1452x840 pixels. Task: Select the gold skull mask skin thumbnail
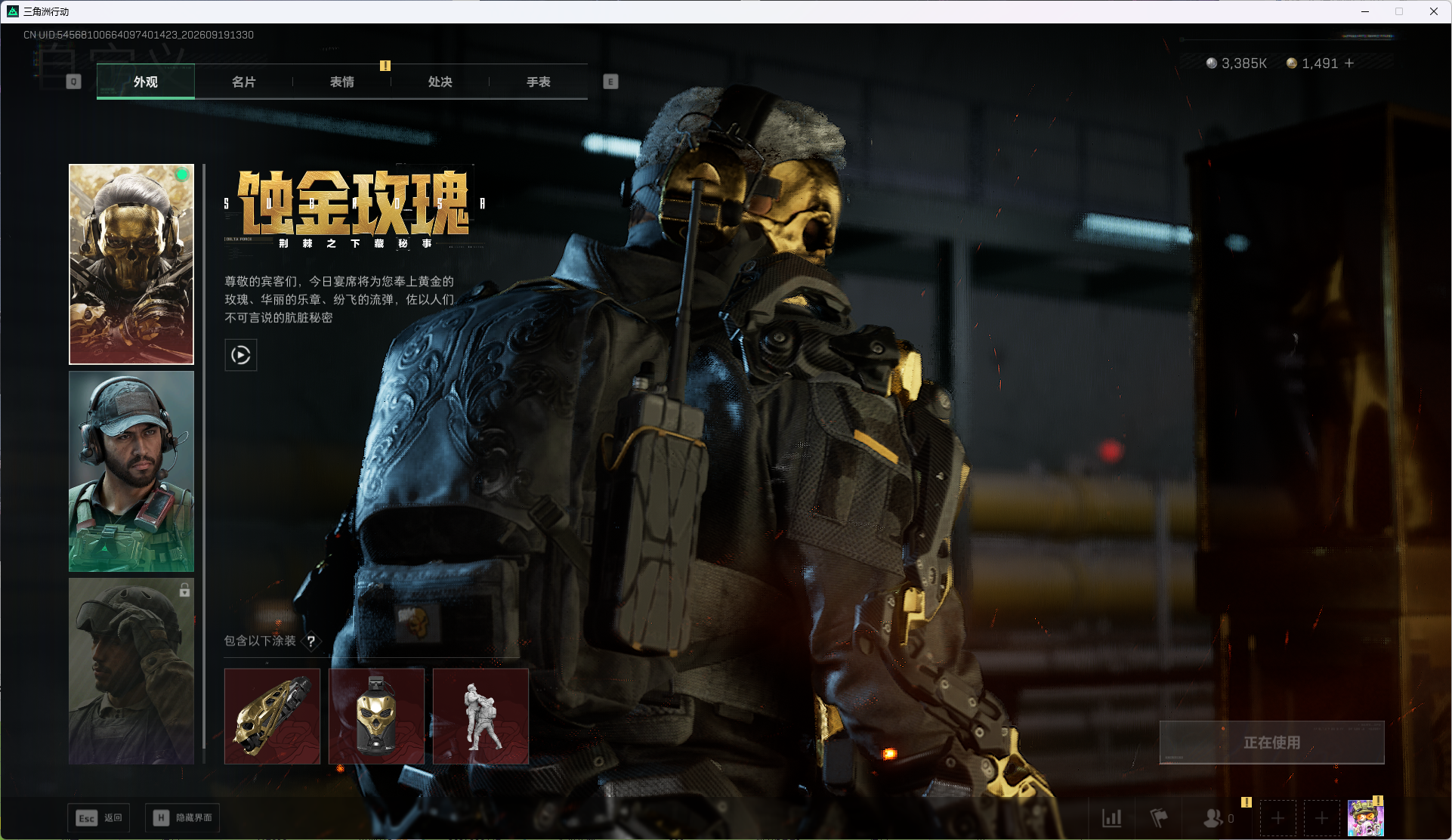pyautogui.click(x=131, y=264)
